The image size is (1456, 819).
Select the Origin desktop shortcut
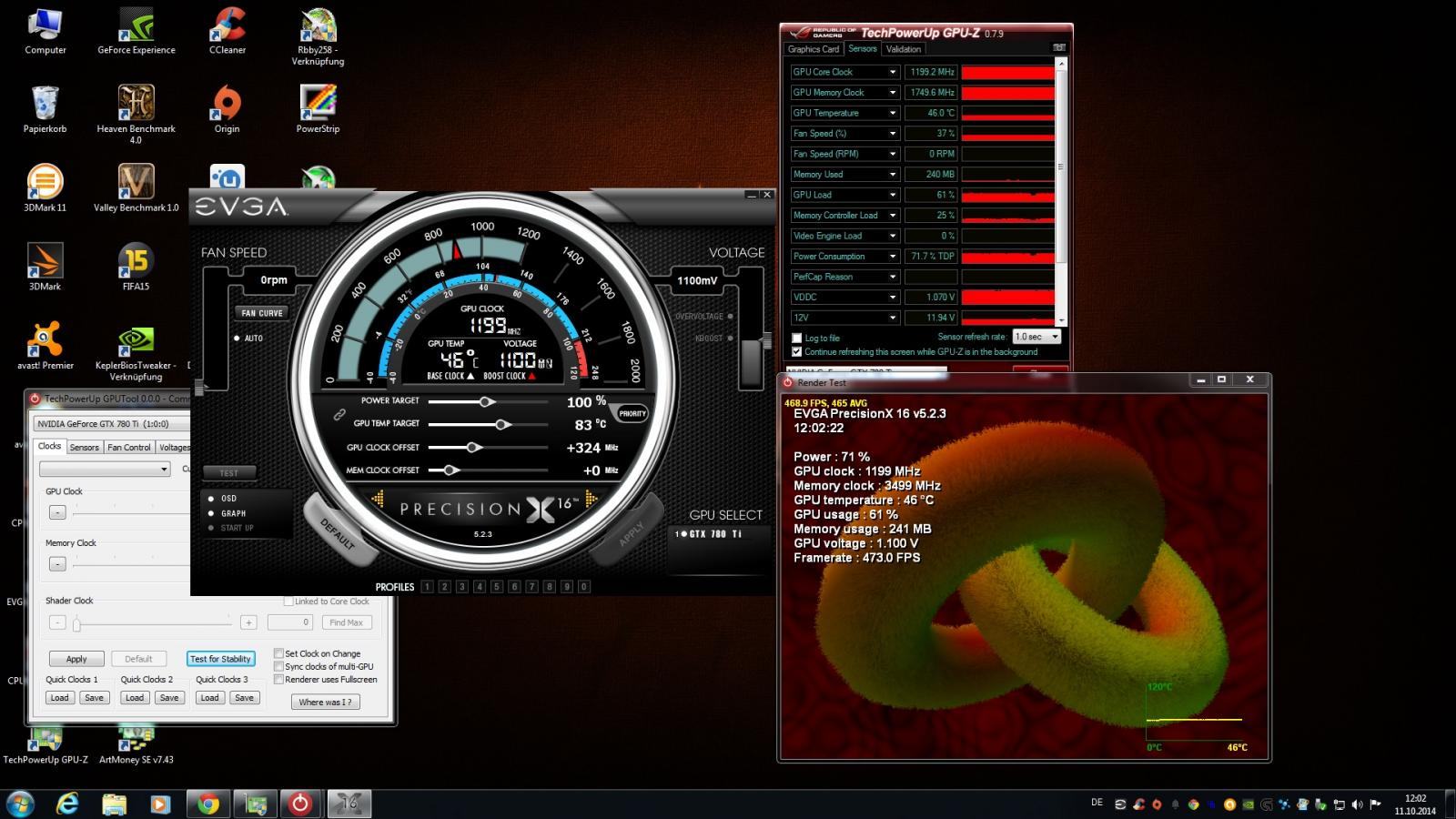point(227,110)
